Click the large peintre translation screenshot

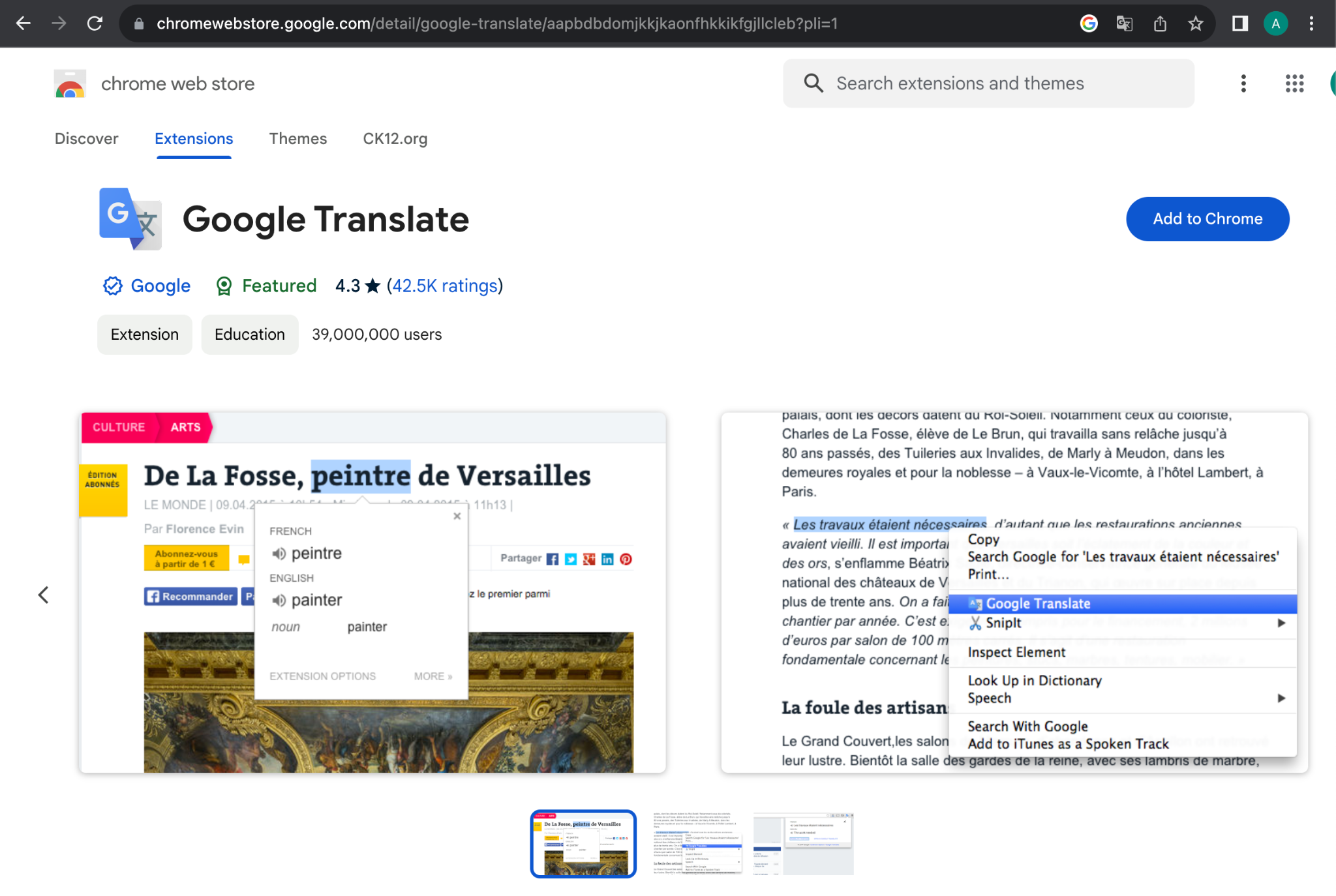tap(373, 593)
